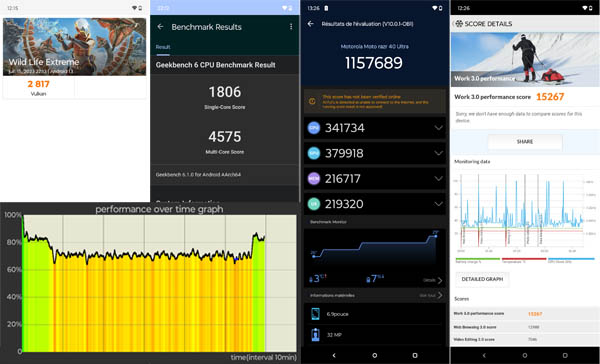Screen dimensions: 600x364
Task: Tap the back arrow in Geekbench results
Action: point(160,27)
